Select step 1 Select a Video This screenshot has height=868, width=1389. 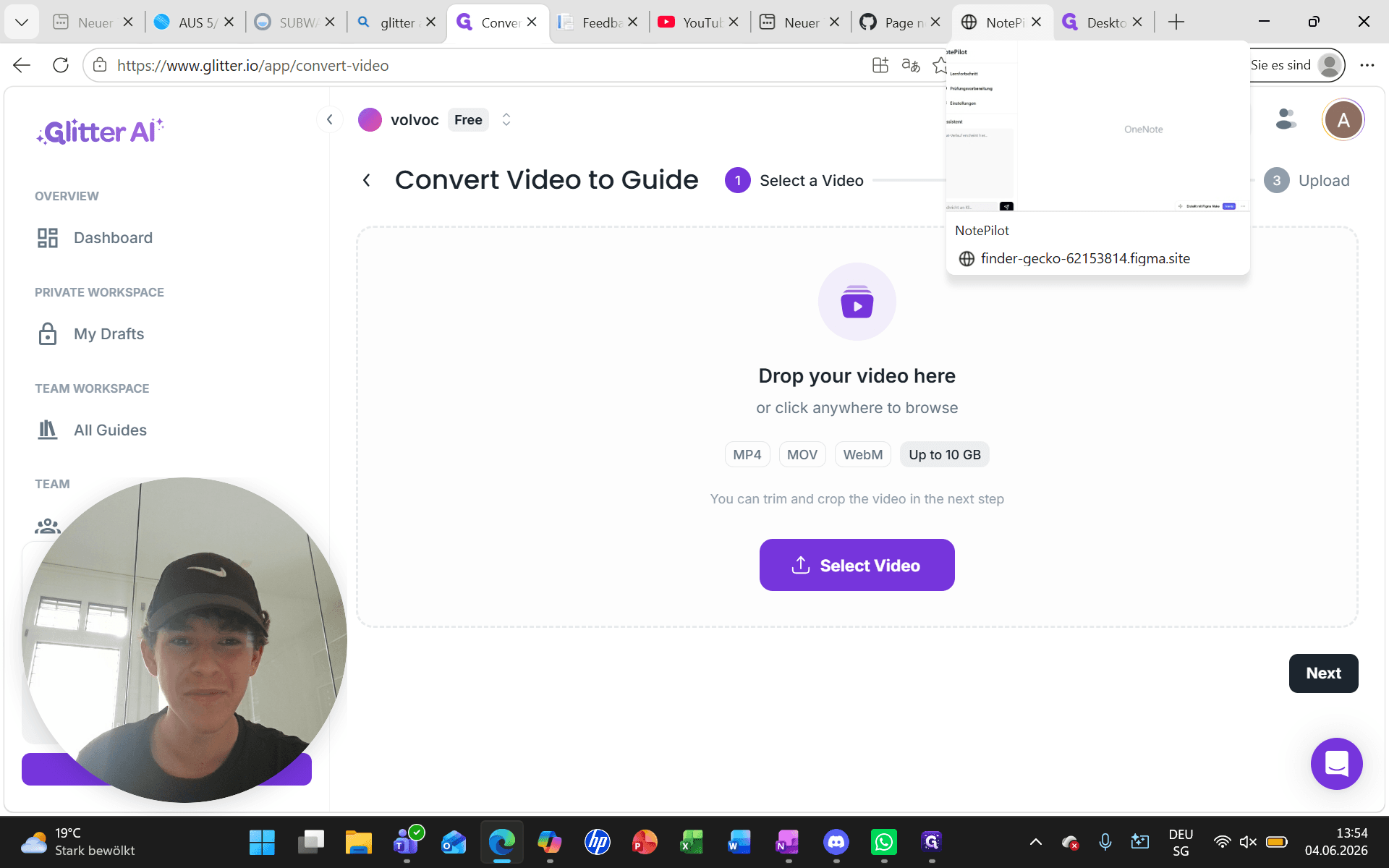pos(794,180)
